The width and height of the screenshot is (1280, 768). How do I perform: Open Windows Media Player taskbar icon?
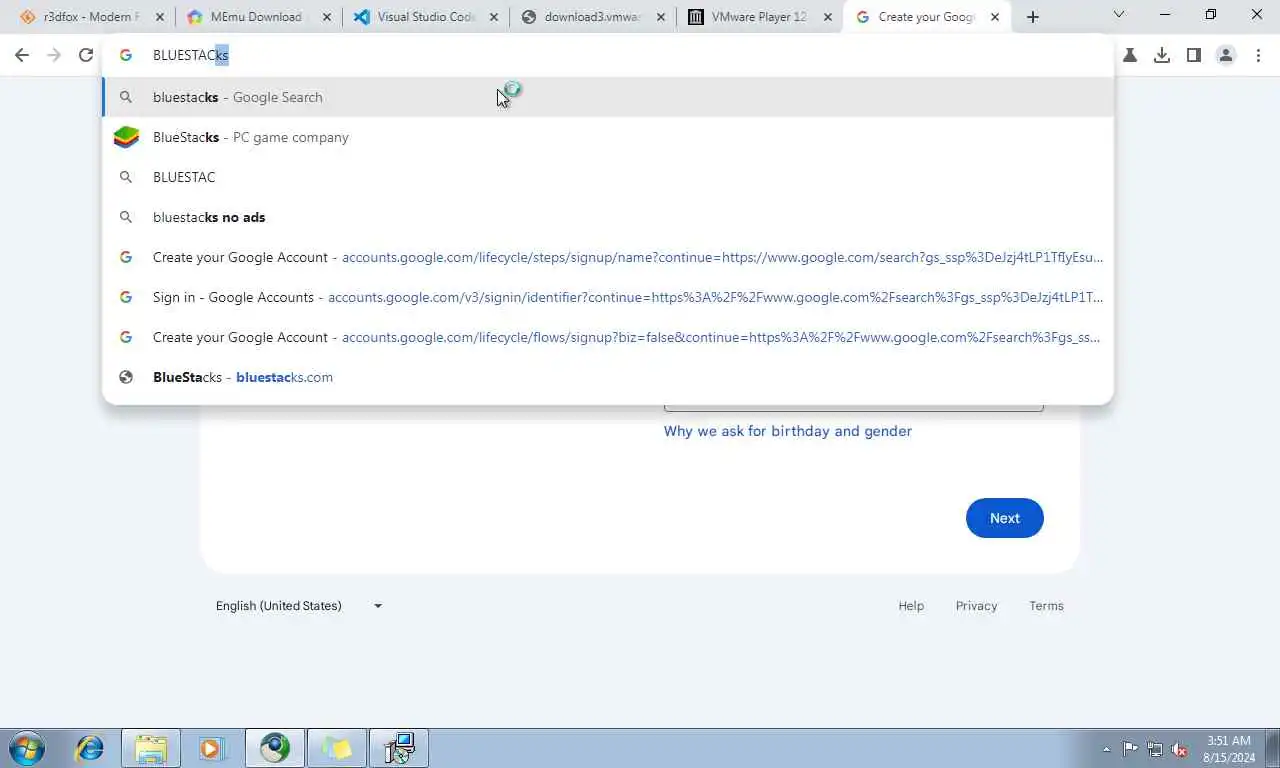(211, 748)
